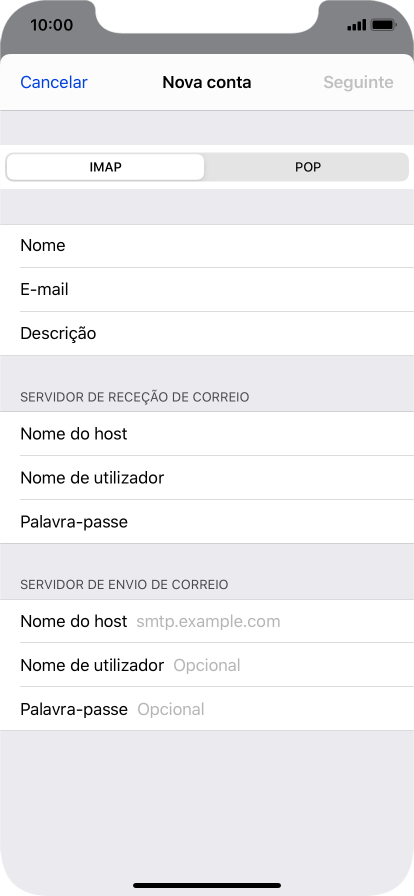Focus the E-mail input field
The image size is (414, 896).
[207, 290]
